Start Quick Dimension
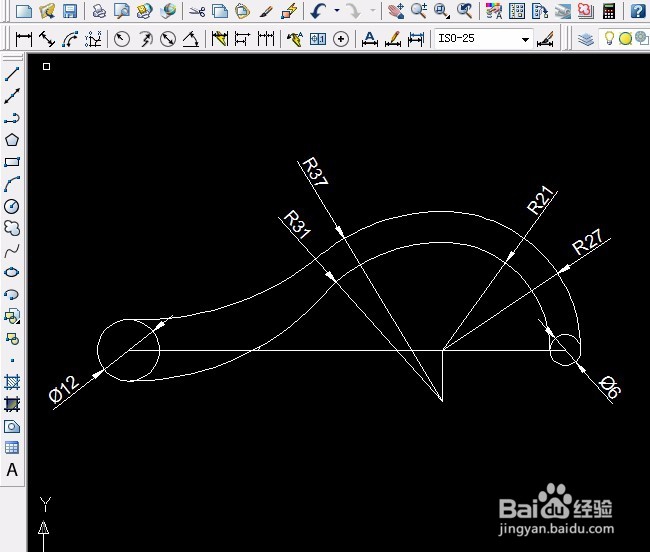Screen dimensions: 650x552 click(220, 39)
